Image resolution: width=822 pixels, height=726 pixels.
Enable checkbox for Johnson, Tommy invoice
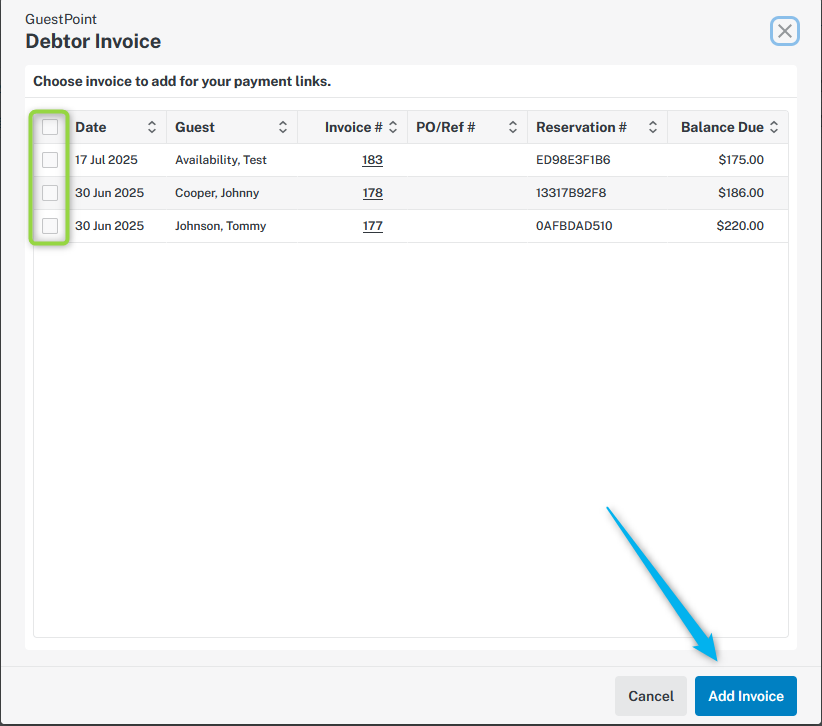pos(50,226)
